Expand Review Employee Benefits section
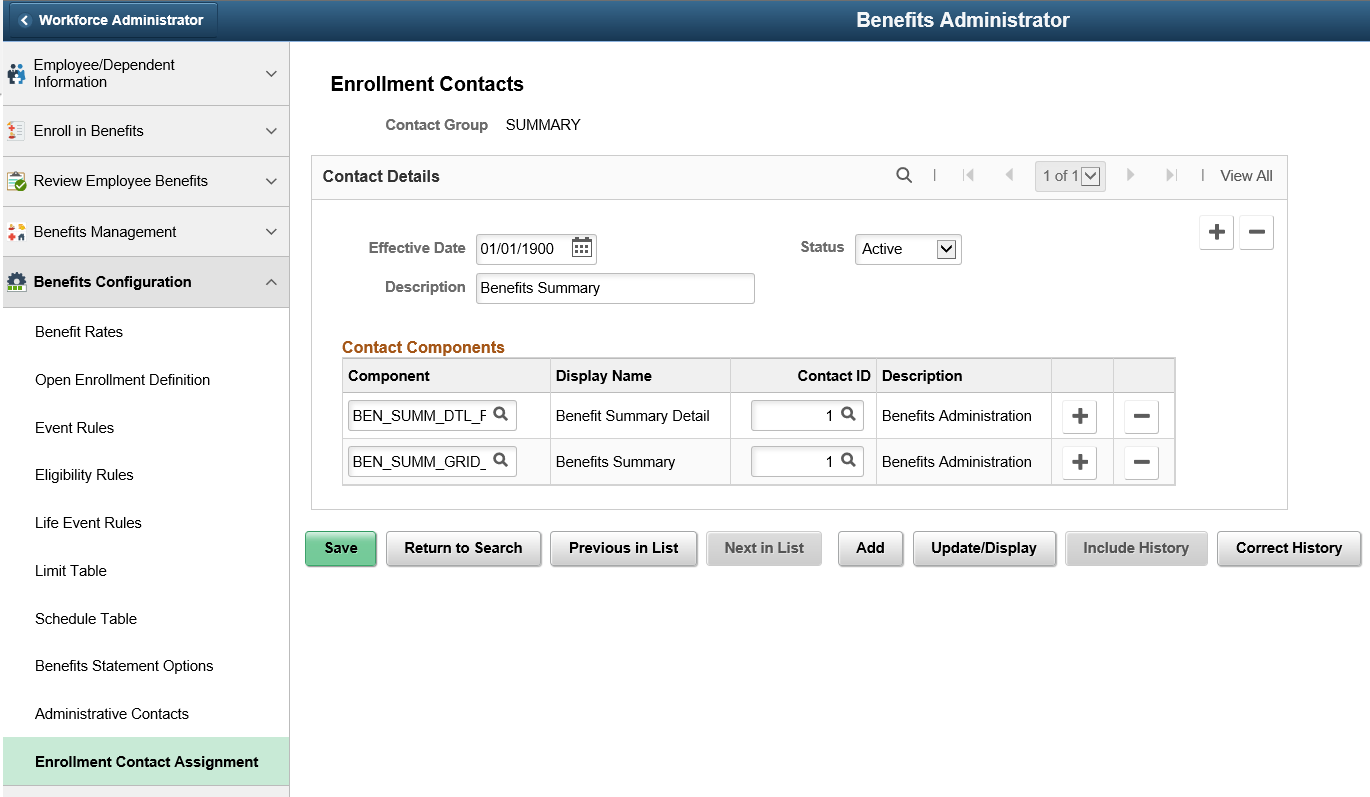This screenshot has width=1370, height=797. pos(271,181)
